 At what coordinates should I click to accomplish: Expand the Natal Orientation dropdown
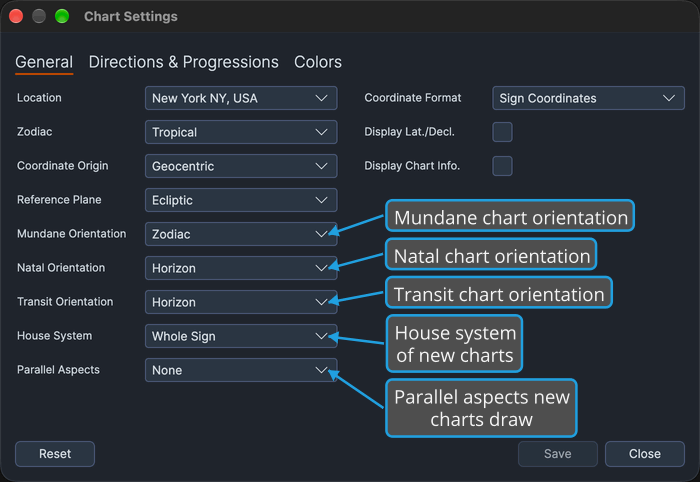[x=241, y=268]
